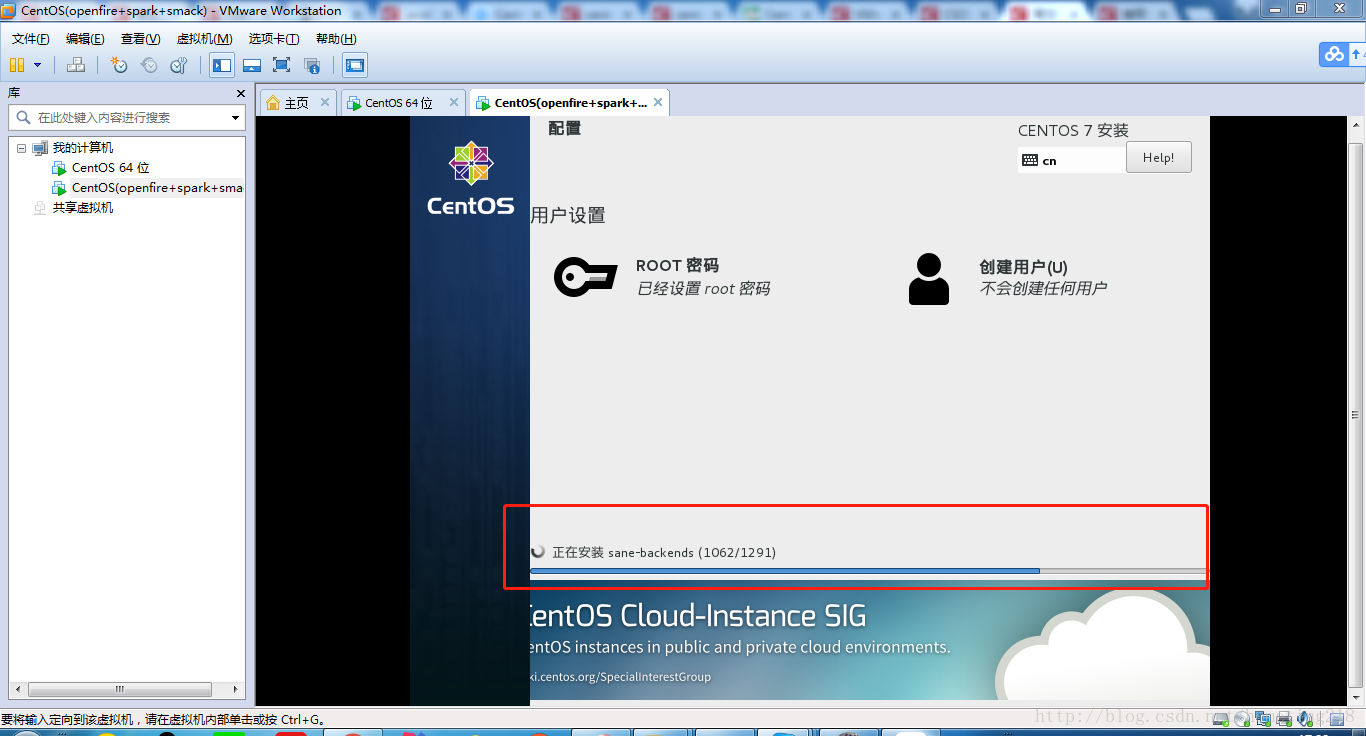1366x736 pixels.
Task: Open the 选项卡(T) menu
Action: (274, 39)
